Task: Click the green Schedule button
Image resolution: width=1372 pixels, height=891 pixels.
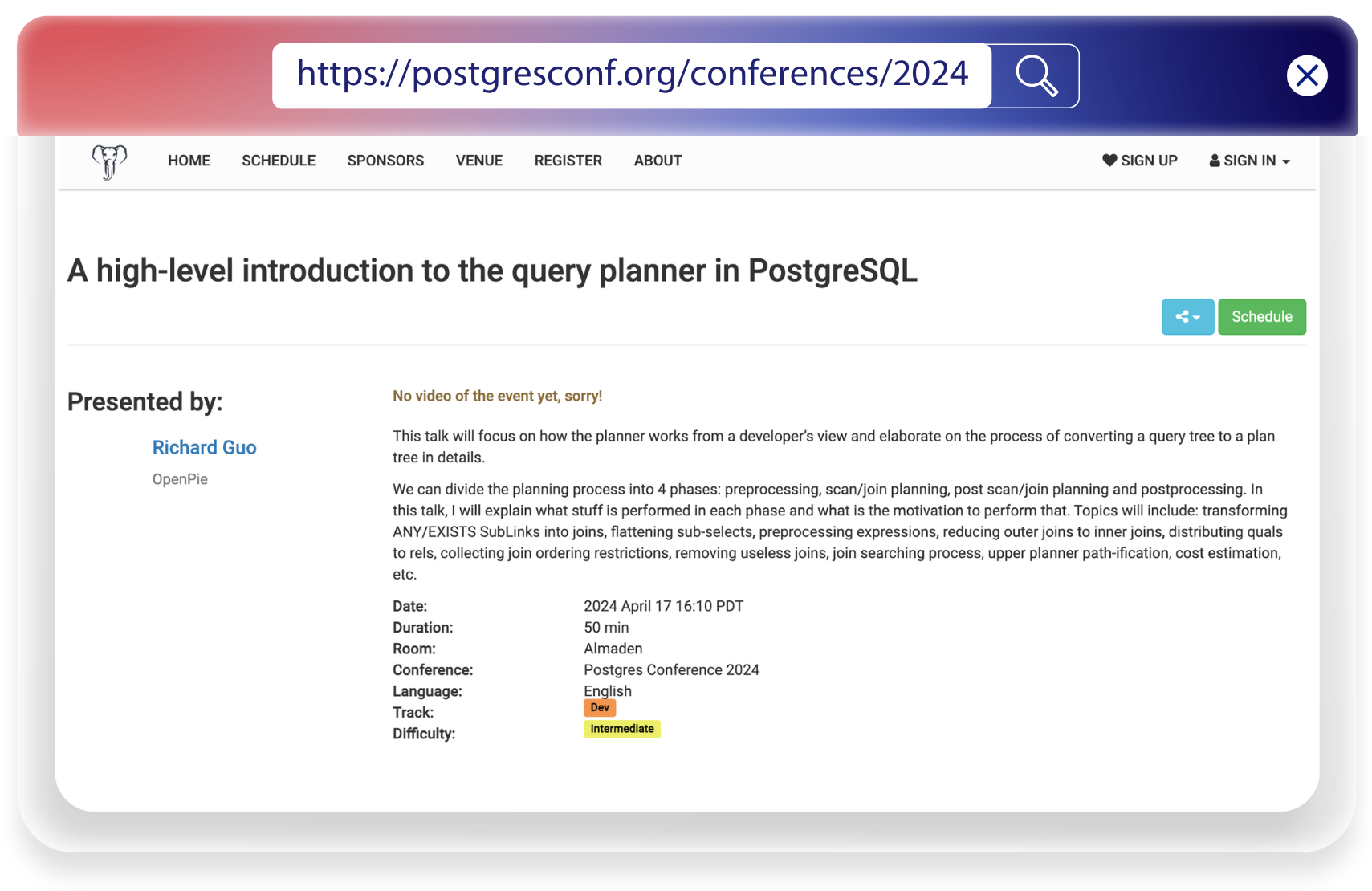Action: tap(1261, 317)
